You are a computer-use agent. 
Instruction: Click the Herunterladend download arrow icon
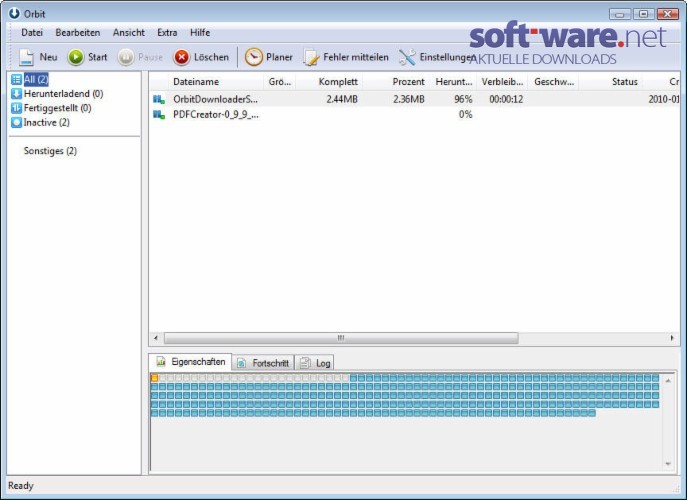[x=16, y=94]
